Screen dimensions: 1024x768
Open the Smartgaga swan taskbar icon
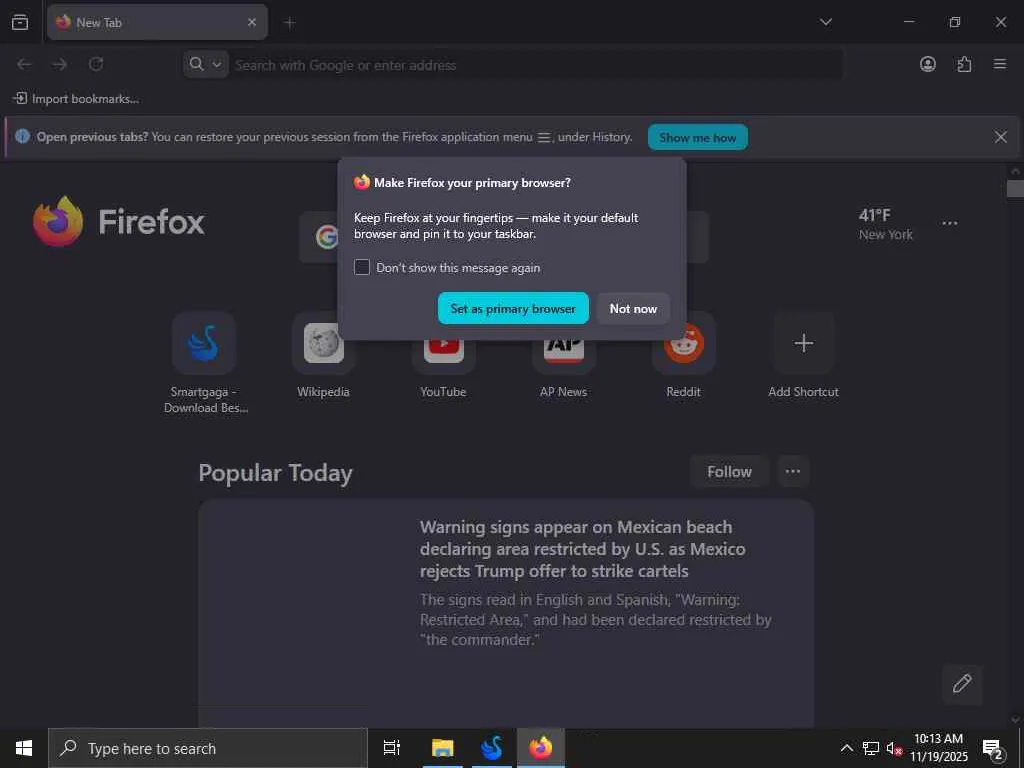pyautogui.click(x=492, y=748)
